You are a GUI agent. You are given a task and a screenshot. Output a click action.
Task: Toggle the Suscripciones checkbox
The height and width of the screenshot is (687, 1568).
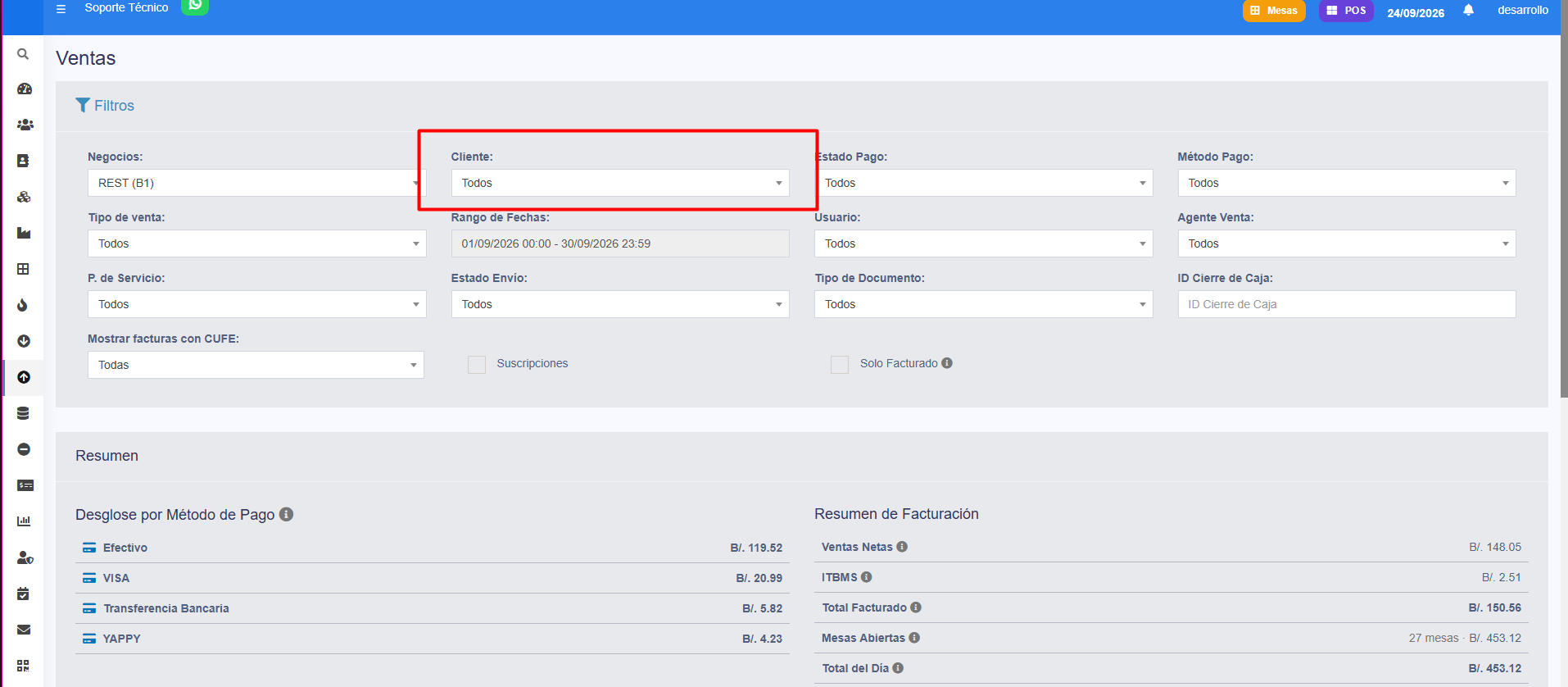click(477, 365)
